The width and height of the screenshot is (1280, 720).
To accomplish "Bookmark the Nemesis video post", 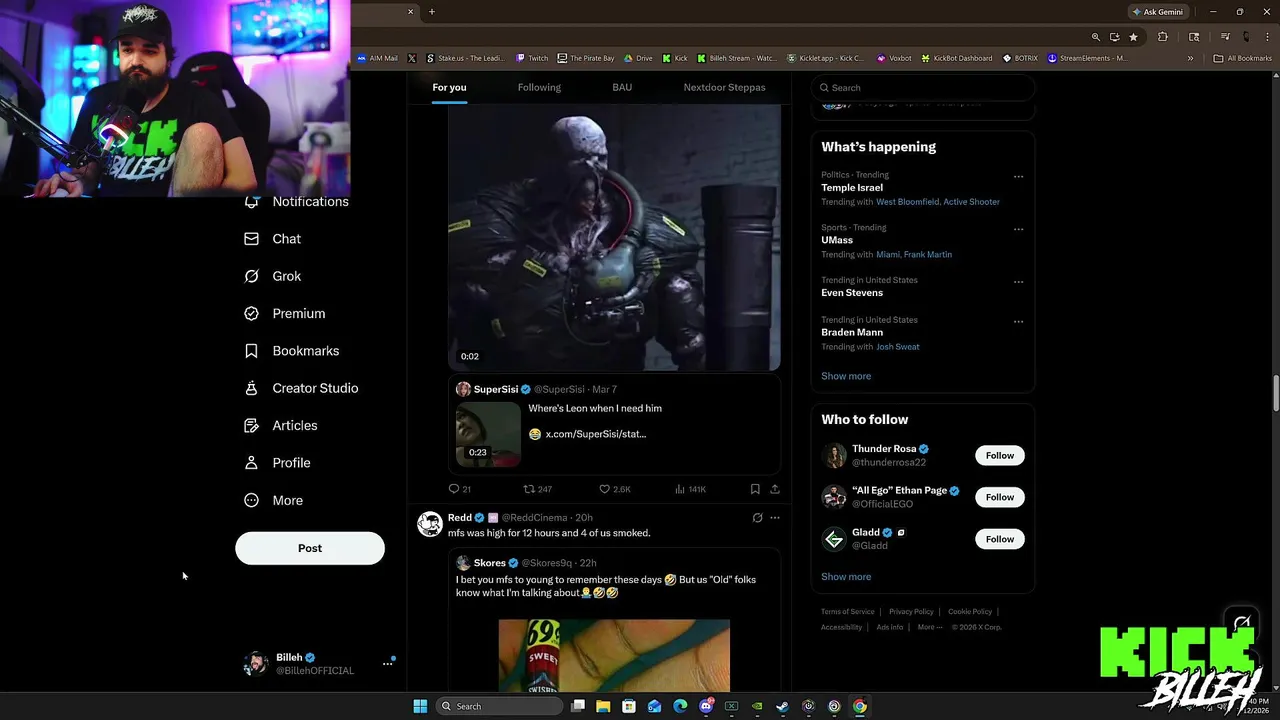I will coord(755,489).
